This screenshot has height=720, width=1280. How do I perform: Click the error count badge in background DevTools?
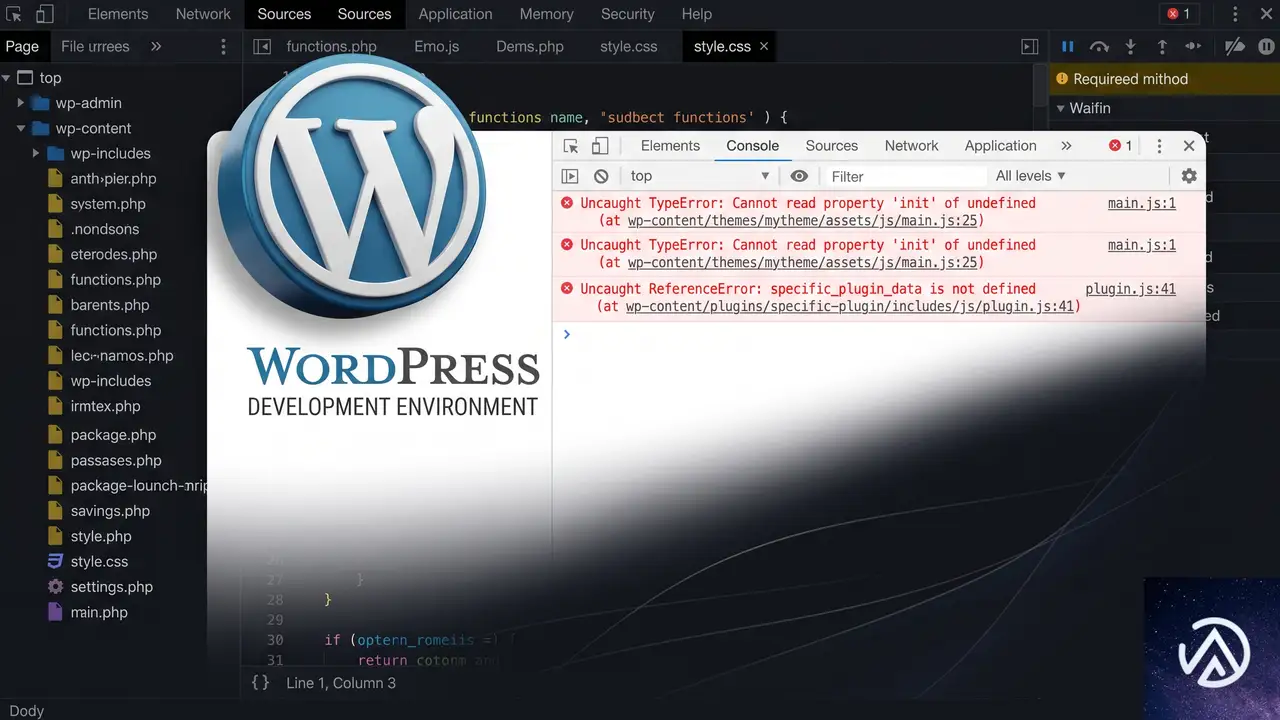tap(1179, 14)
